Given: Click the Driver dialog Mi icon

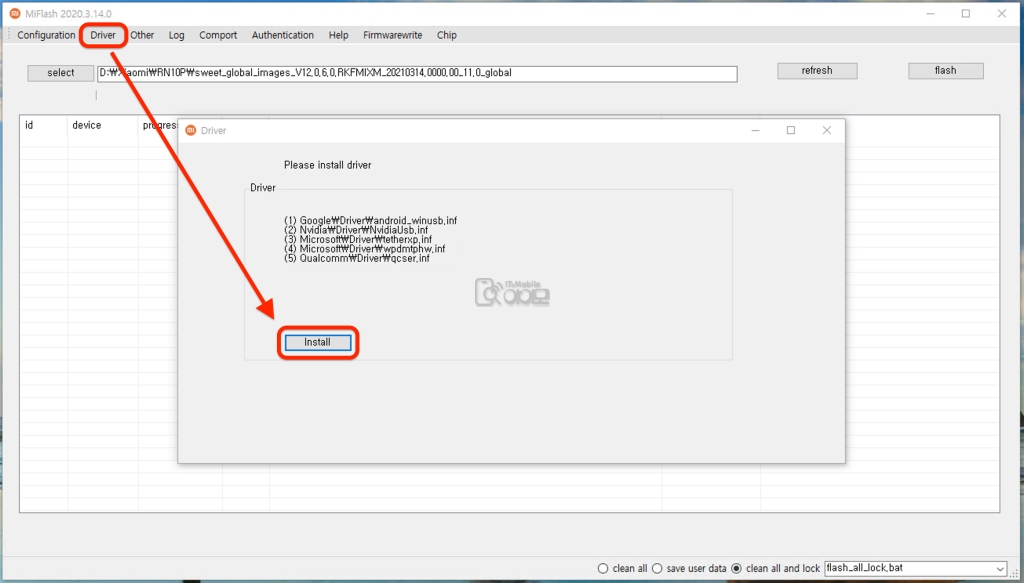Looking at the screenshot, I should coord(191,131).
